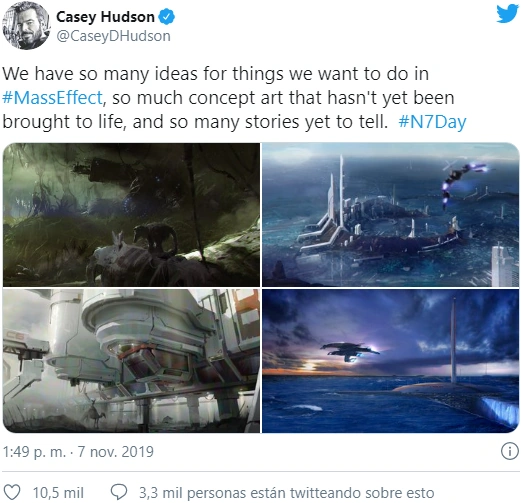This screenshot has width=521, height=503.
Task: Click the Twitter bird logo
Action: pos(507,13)
